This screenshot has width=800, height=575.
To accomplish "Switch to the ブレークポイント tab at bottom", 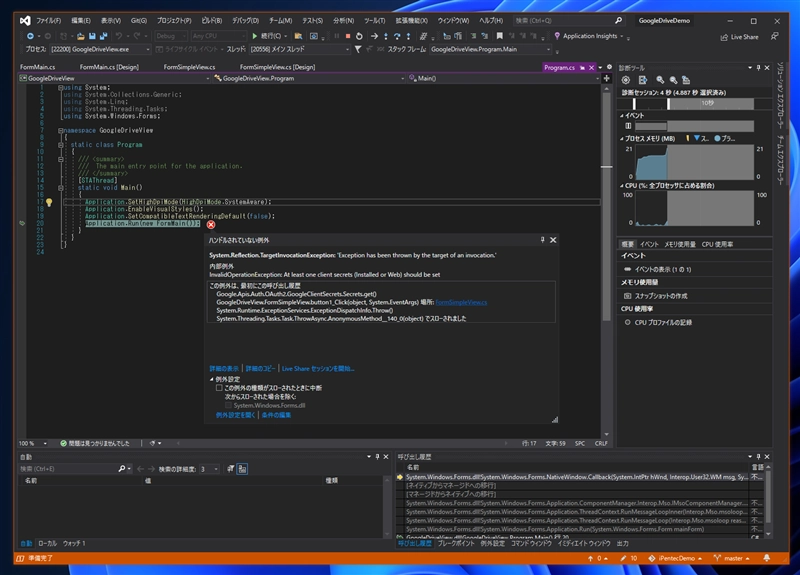I will tap(456, 544).
